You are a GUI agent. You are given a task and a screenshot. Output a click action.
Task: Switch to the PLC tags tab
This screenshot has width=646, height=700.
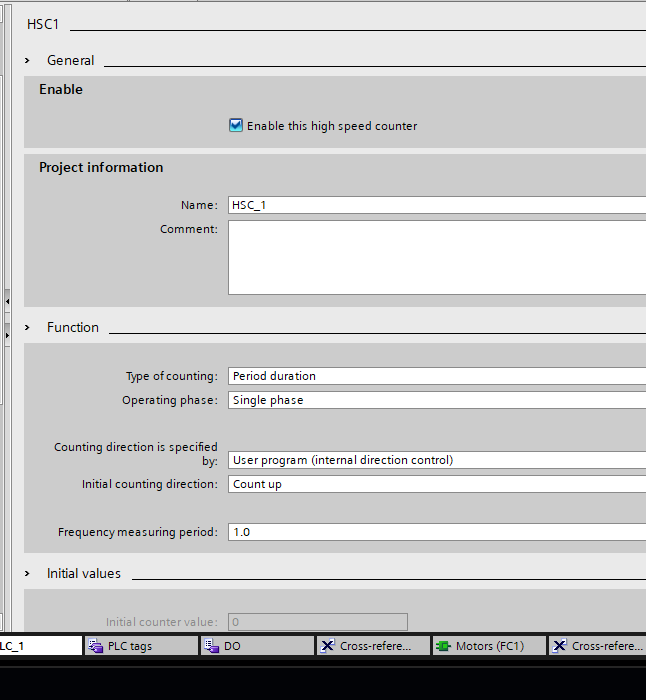pos(141,646)
